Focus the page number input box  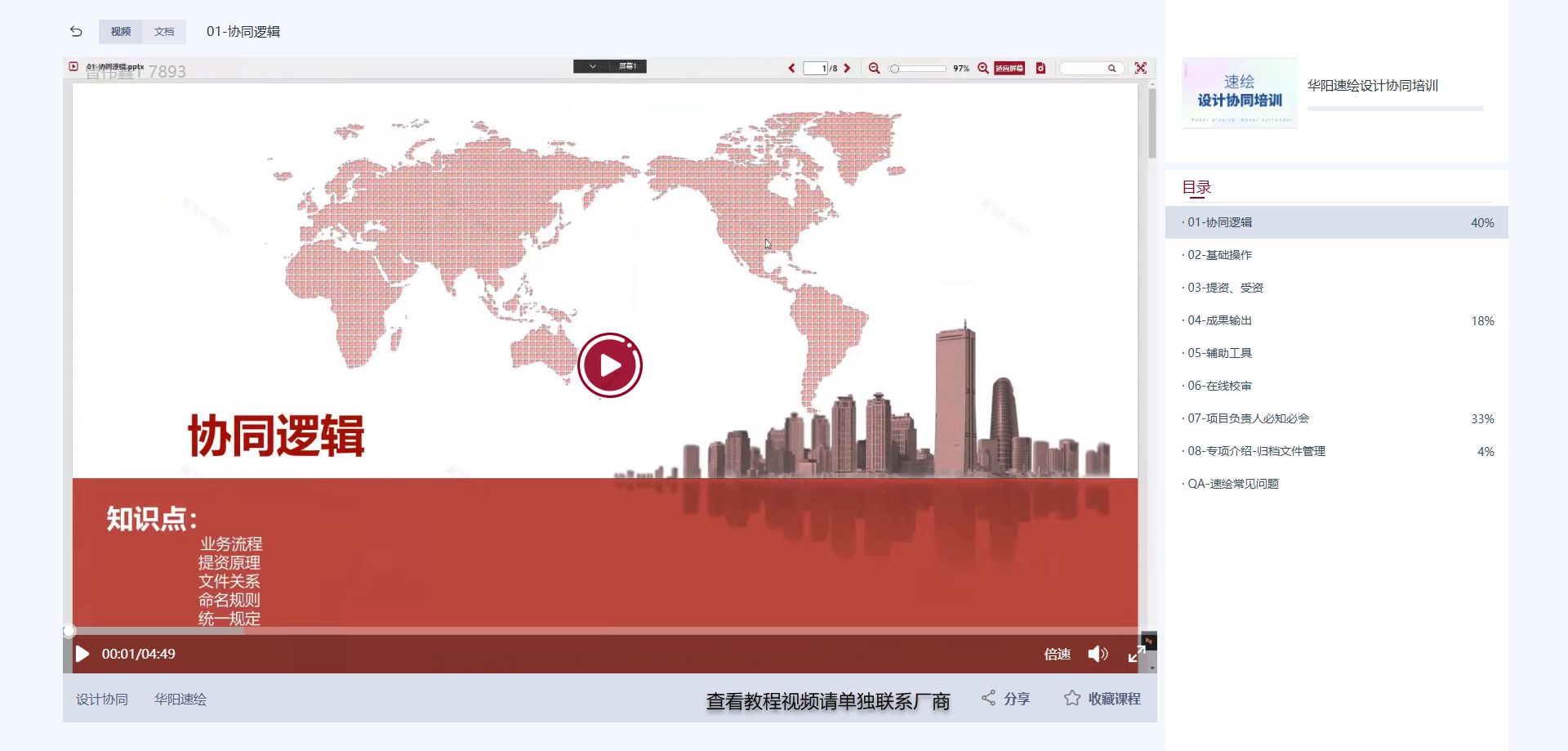tap(816, 69)
